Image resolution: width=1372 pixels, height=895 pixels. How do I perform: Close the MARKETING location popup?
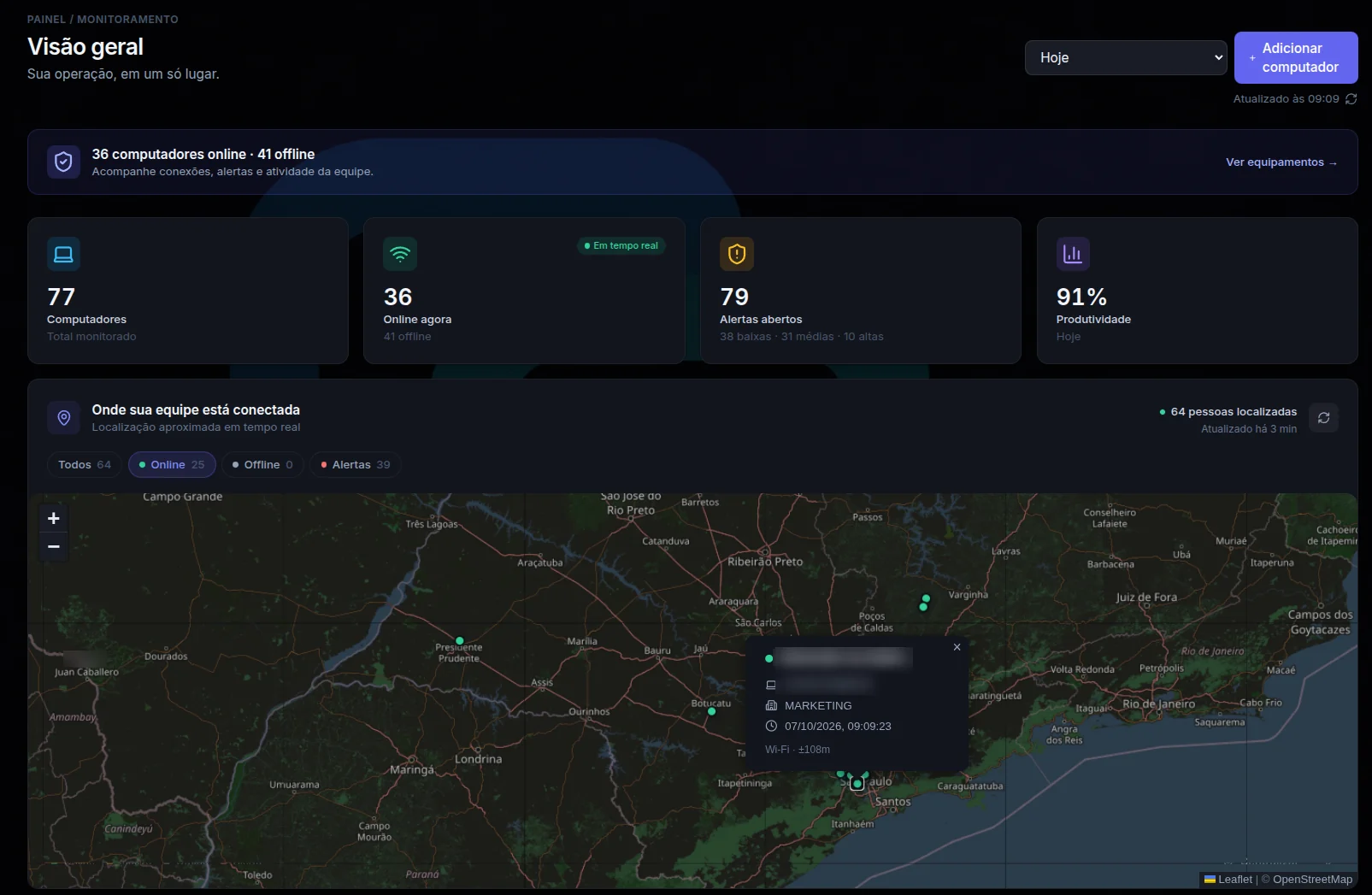pos(957,647)
